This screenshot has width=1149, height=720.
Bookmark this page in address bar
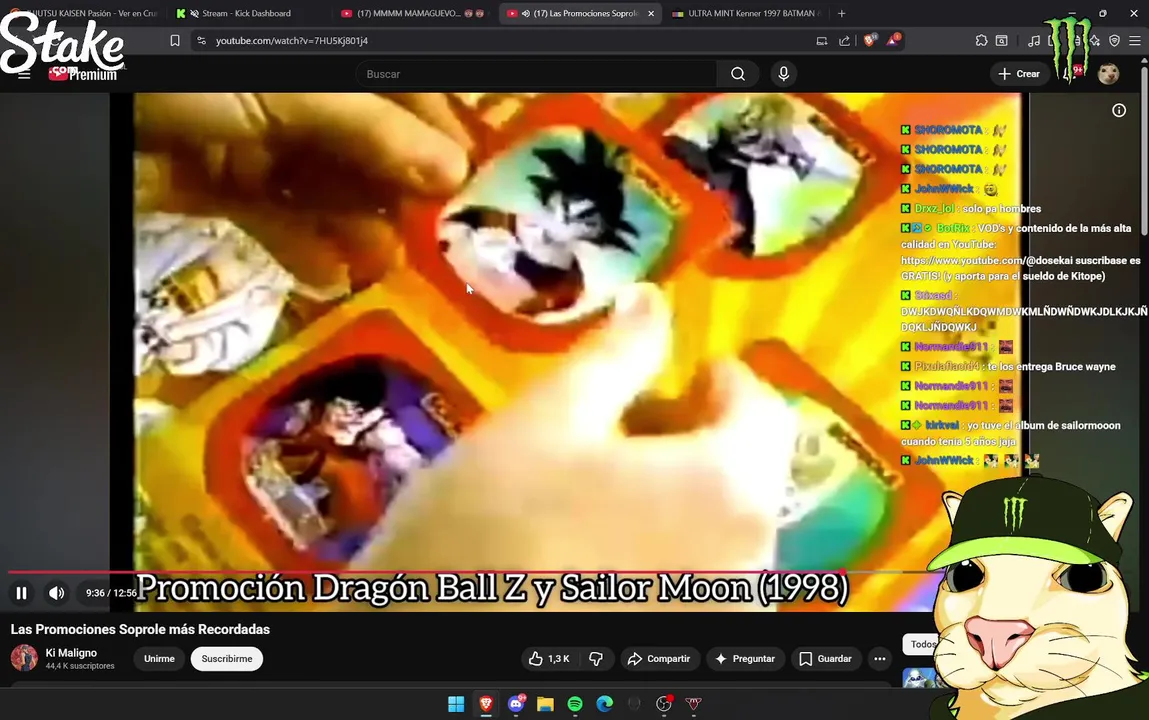pyautogui.click(x=174, y=41)
